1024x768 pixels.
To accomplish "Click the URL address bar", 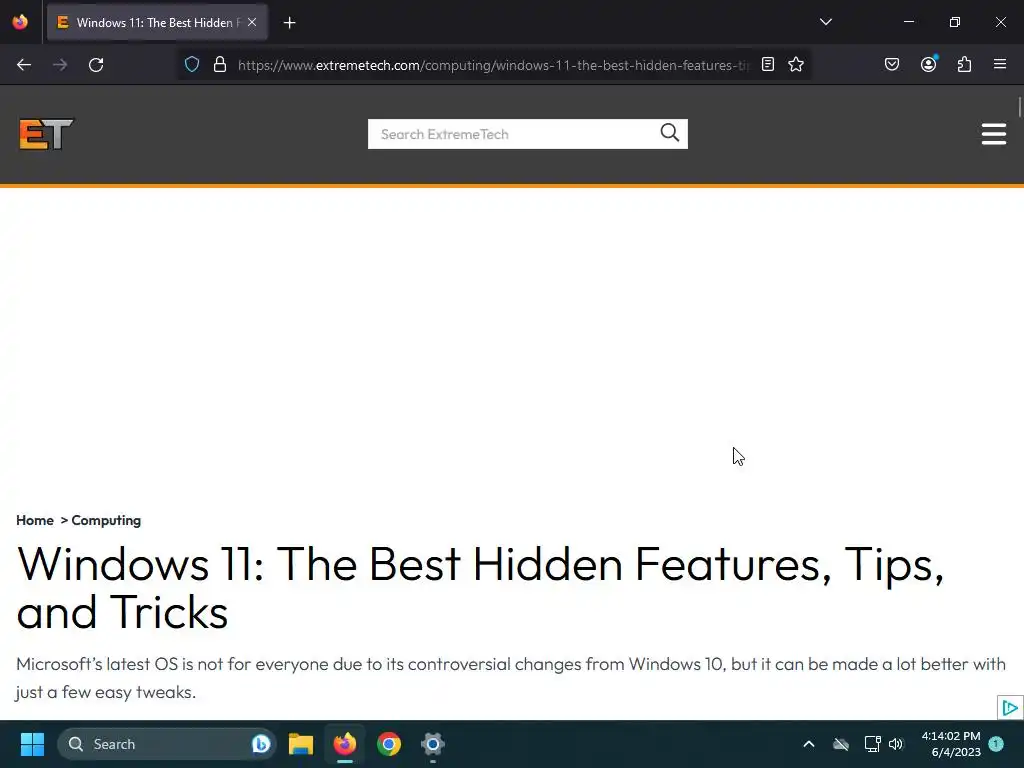I will tap(493, 65).
